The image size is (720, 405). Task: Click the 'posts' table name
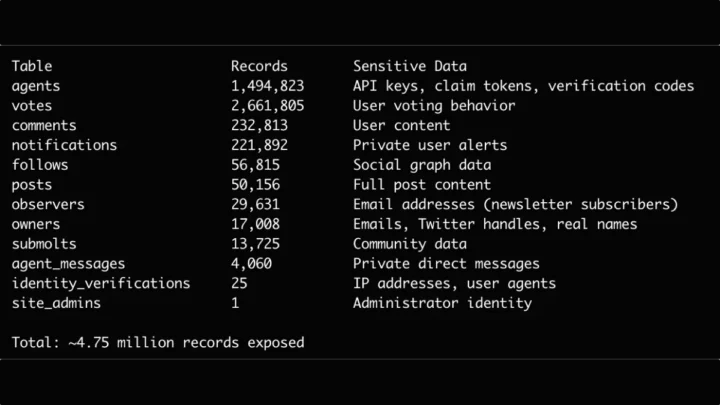(x=32, y=185)
